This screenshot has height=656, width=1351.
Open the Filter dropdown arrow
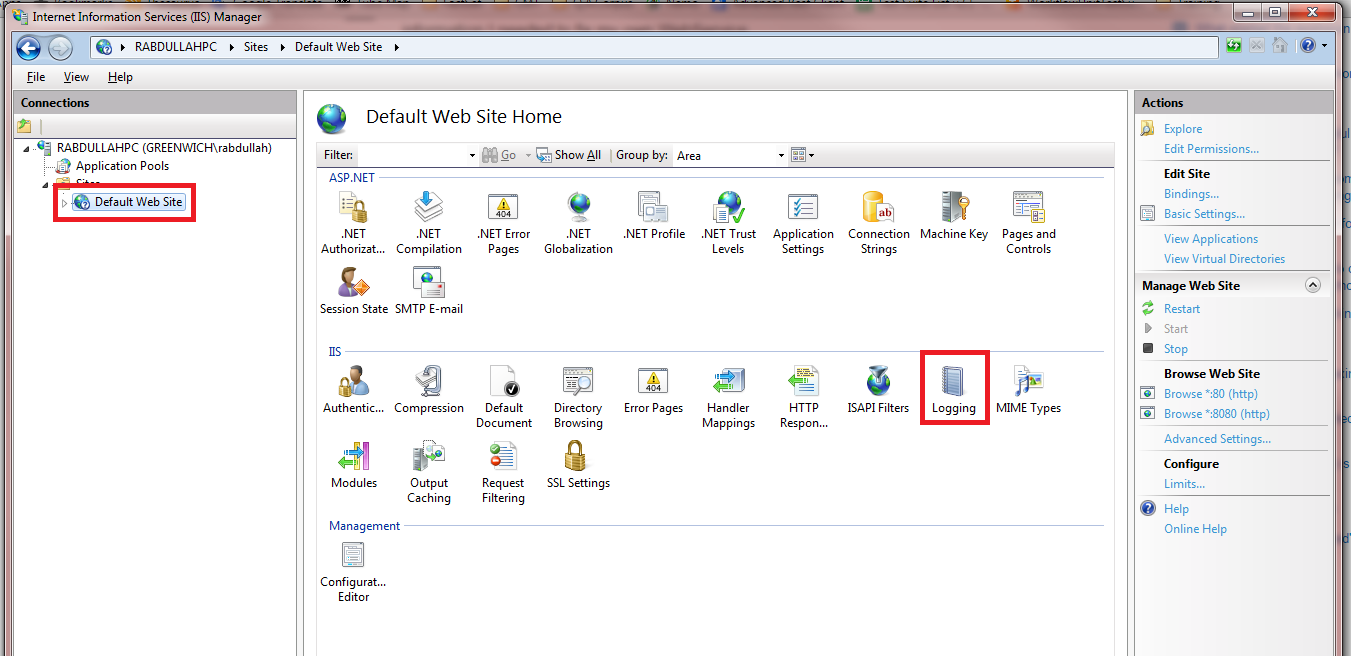point(472,155)
